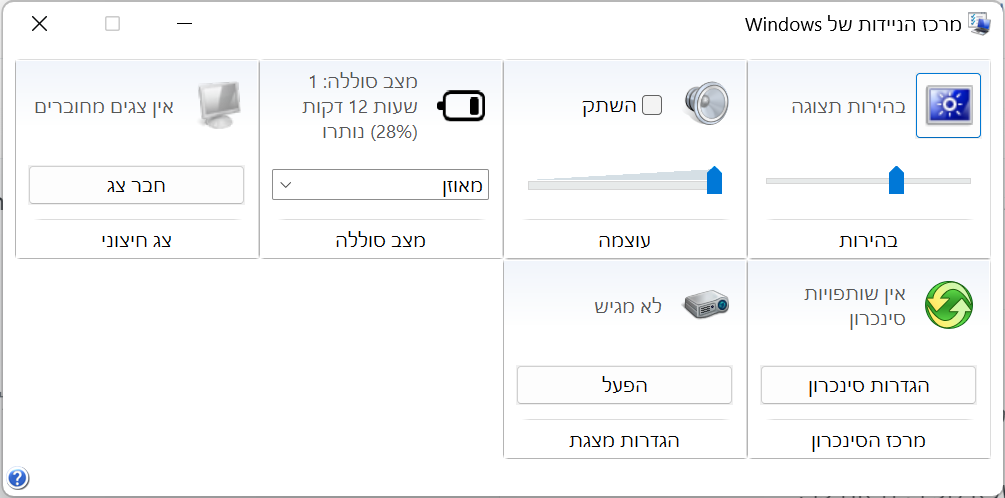Viewport: 1005px width, 498px height.
Task: Click the speaker volume icon
Action: 706,104
